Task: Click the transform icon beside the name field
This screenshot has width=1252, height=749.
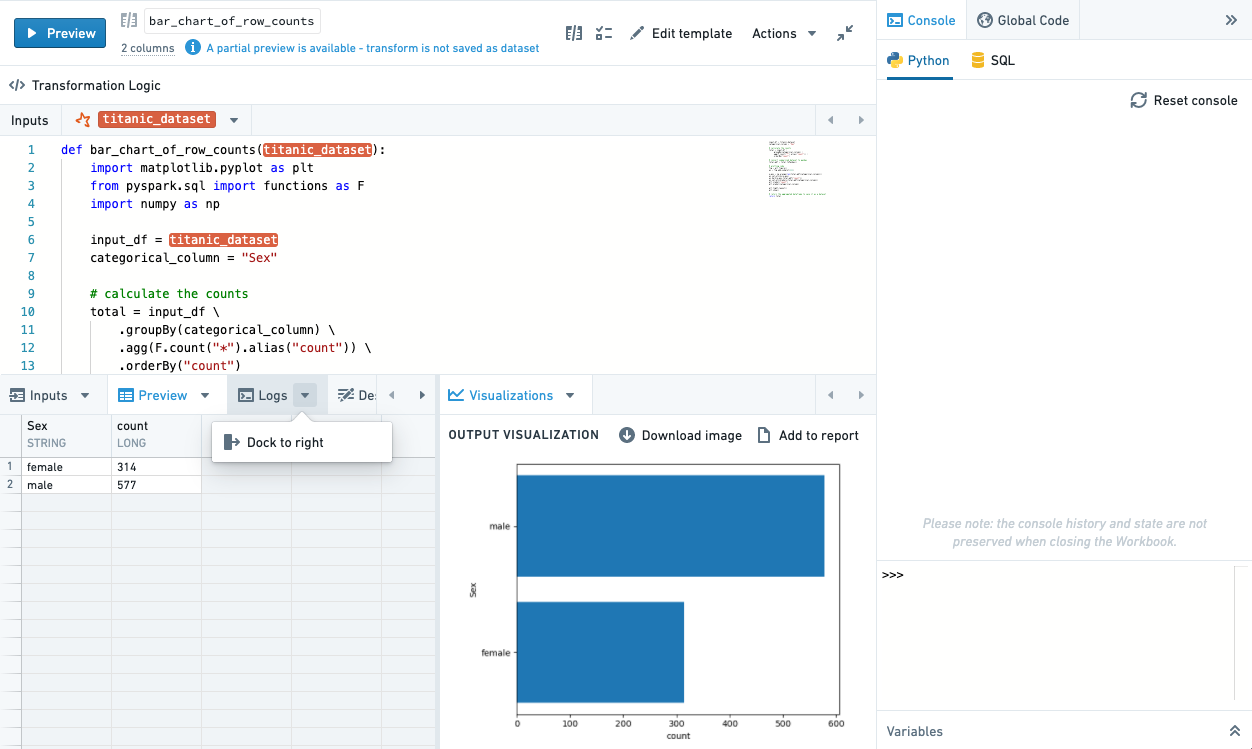Action: point(129,21)
